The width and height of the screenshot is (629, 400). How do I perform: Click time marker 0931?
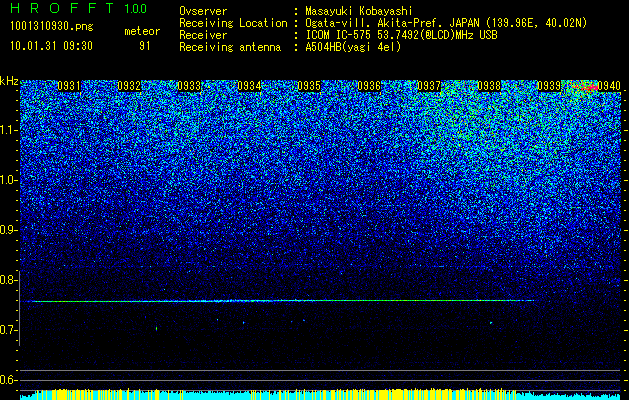pos(69,86)
